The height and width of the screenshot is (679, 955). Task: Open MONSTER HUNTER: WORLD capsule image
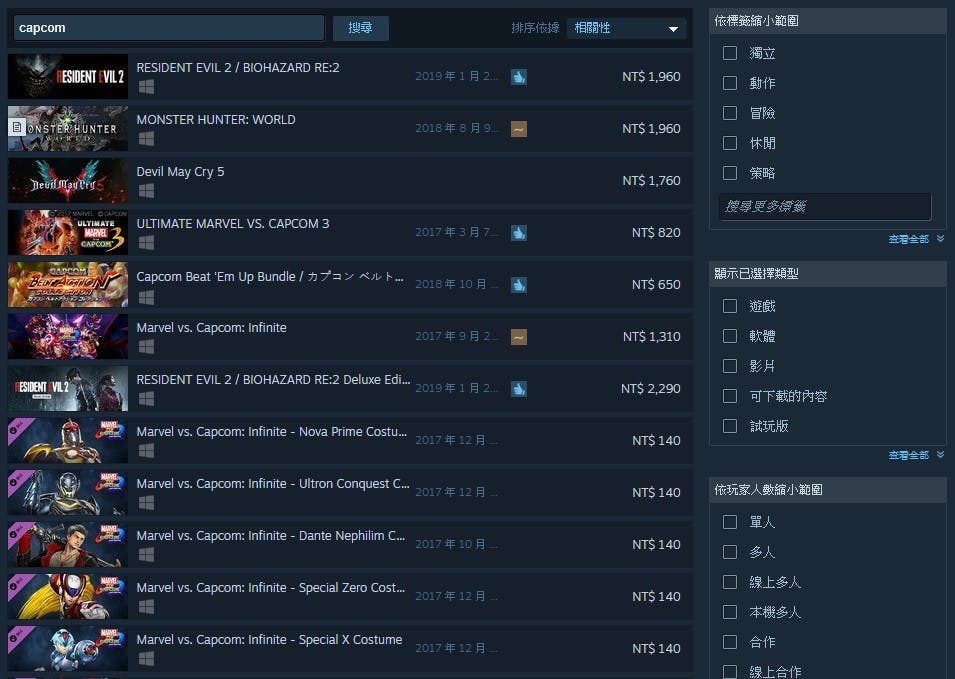pos(68,128)
